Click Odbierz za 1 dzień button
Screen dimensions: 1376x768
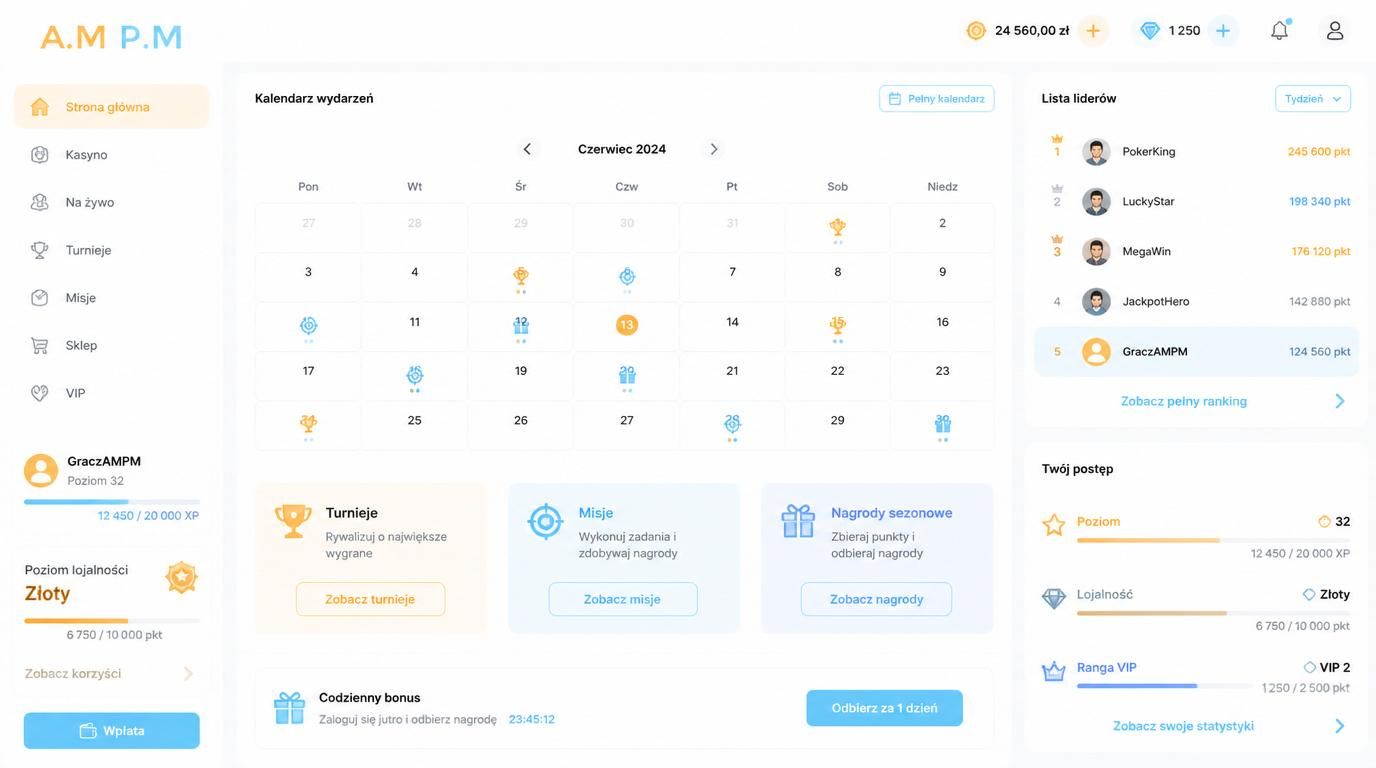tap(885, 708)
